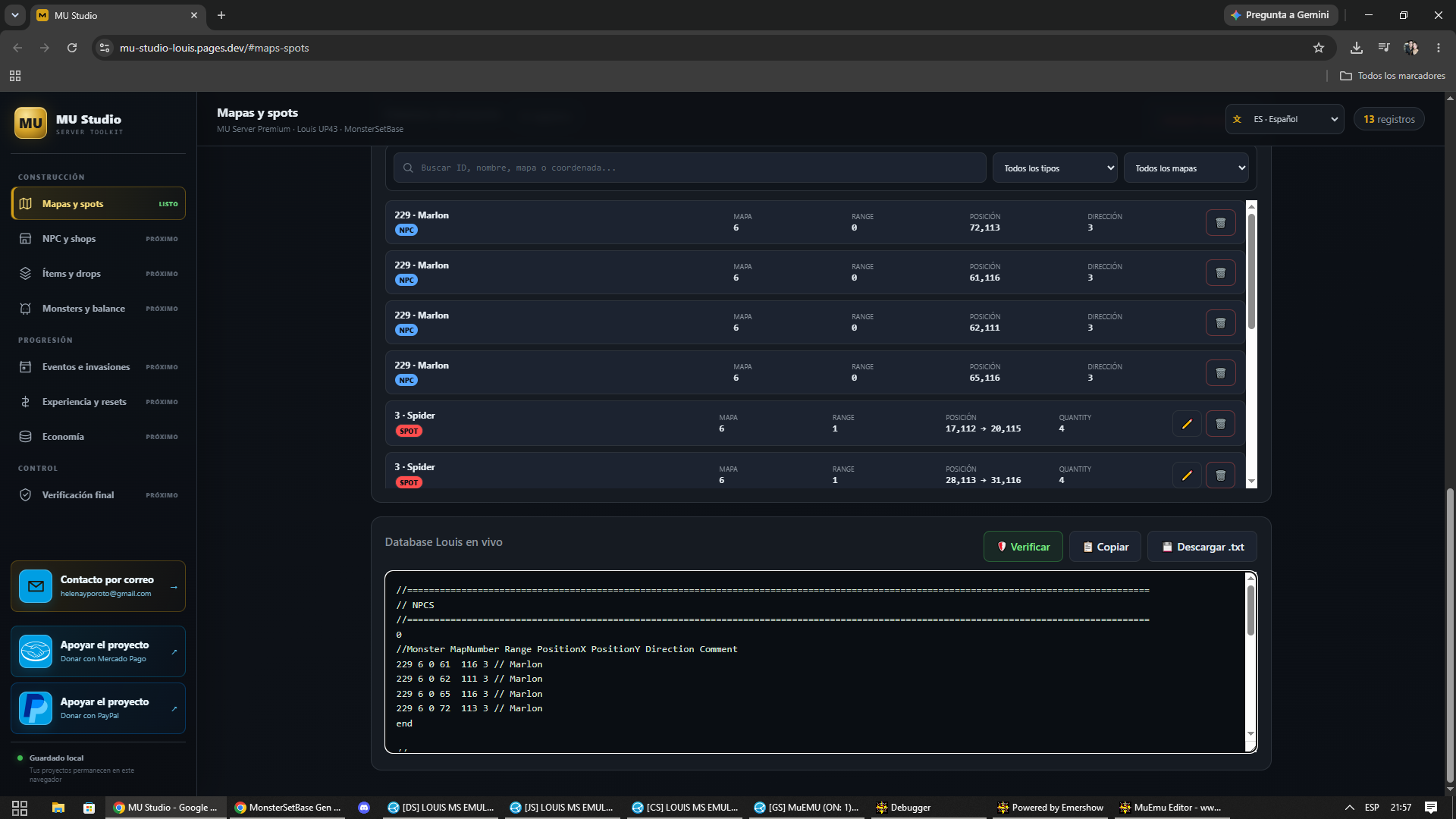Click the Verificar button
Screen dimensions: 1456x819
pyautogui.click(x=1023, y=547)
